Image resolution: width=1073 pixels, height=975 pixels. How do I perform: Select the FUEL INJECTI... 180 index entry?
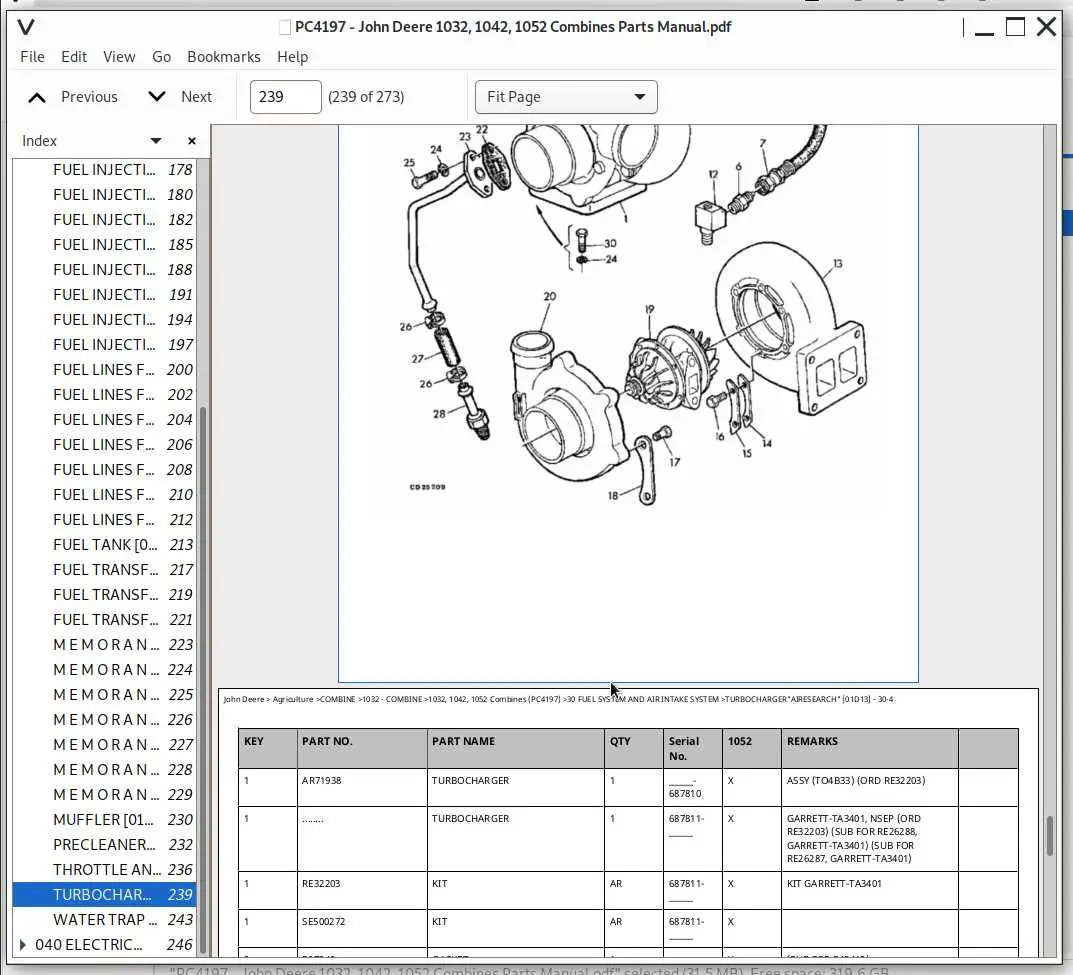(104, 195)
